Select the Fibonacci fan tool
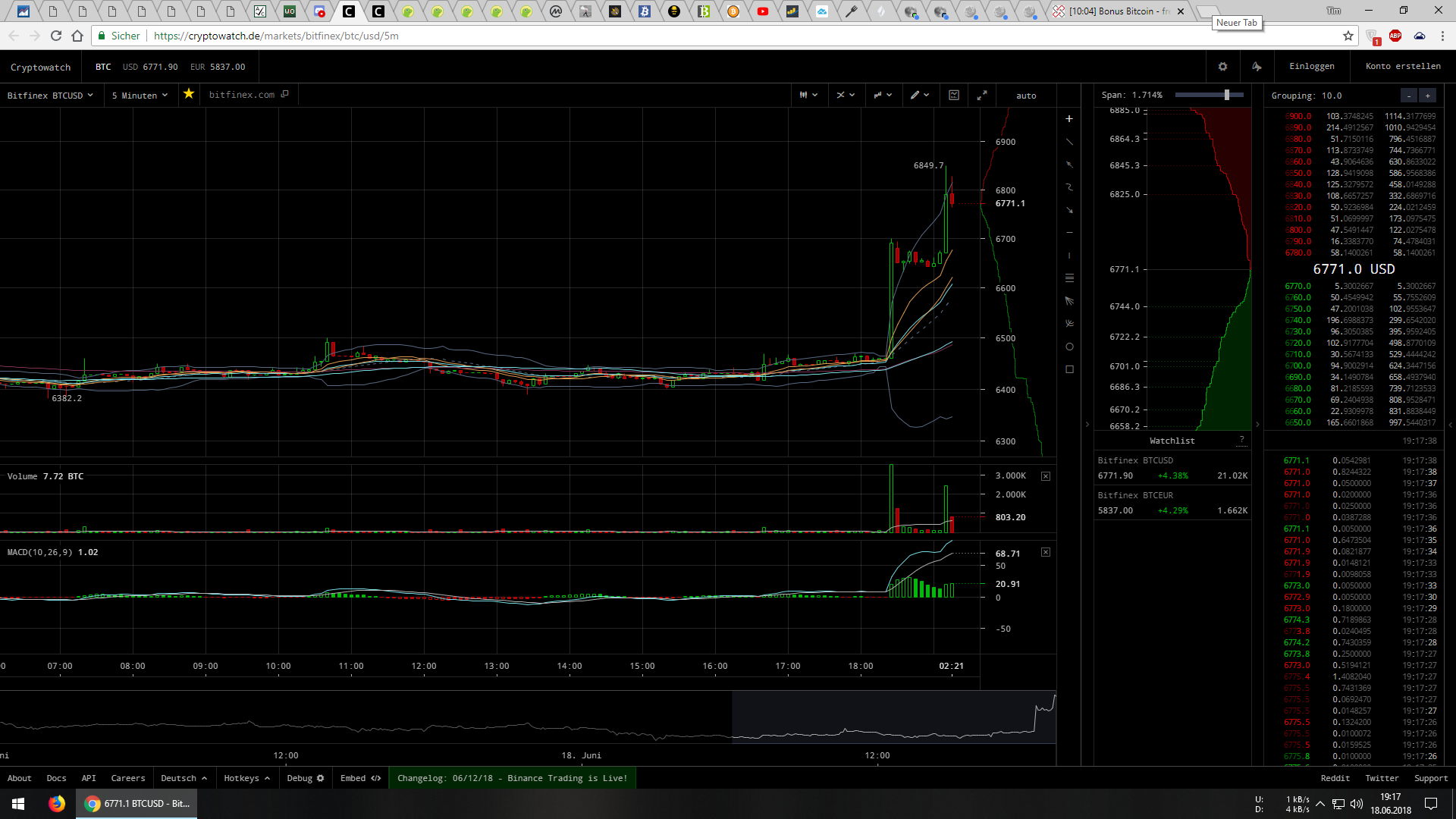1456x819 pixels. tap(1069, 301)
